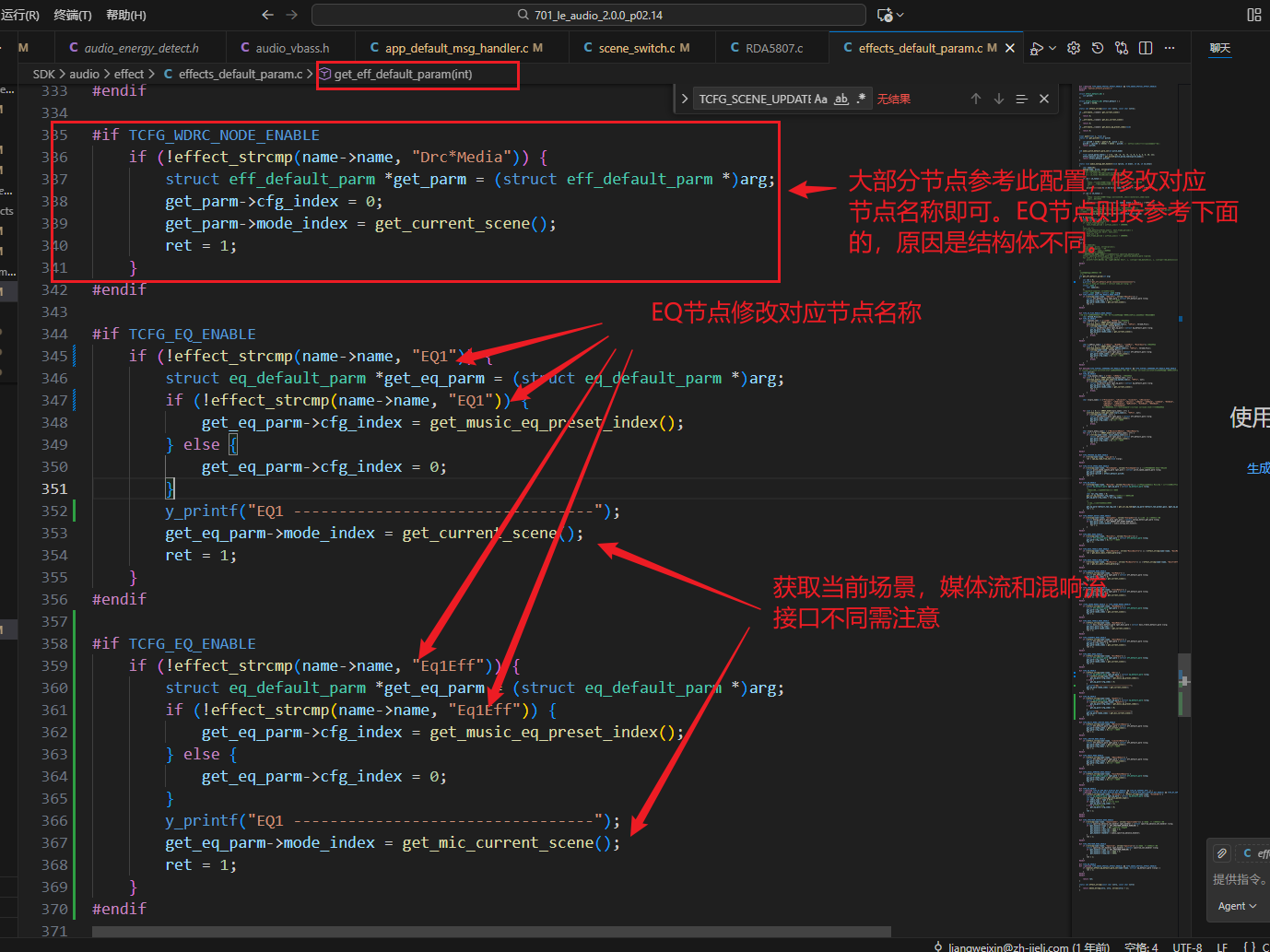Expand the replace field in find widget
Image resolution: width=1270 pixels, height=952 pixels.
coord(684,99)
